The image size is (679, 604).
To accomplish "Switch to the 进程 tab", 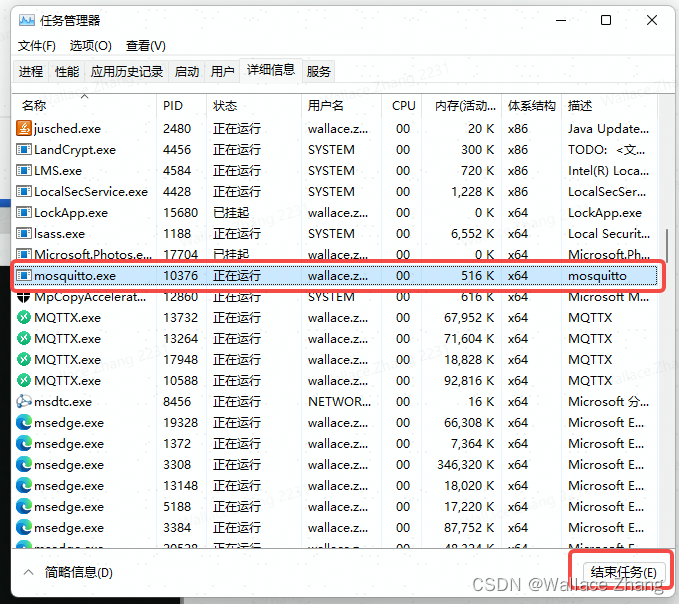I will click(31, 71).
